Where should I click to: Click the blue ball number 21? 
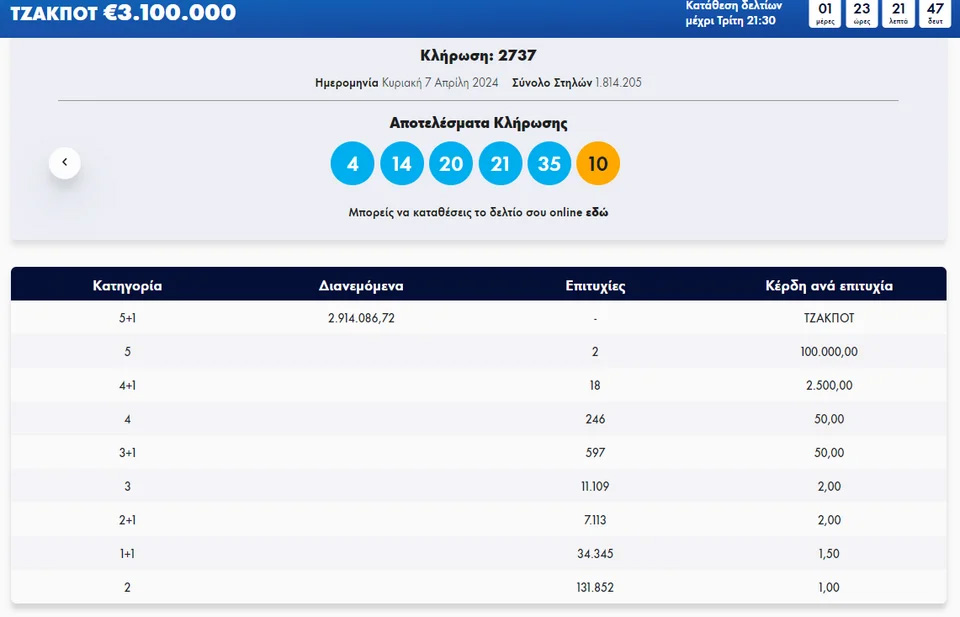point(500,164)
